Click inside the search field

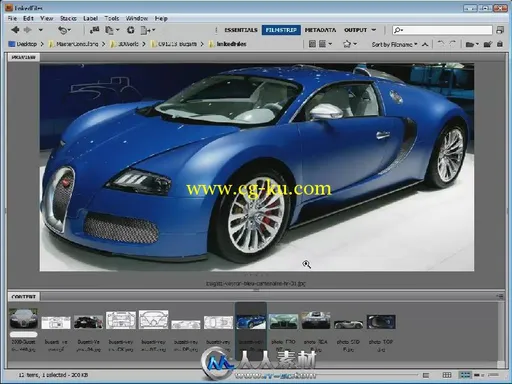pos(442,30)
